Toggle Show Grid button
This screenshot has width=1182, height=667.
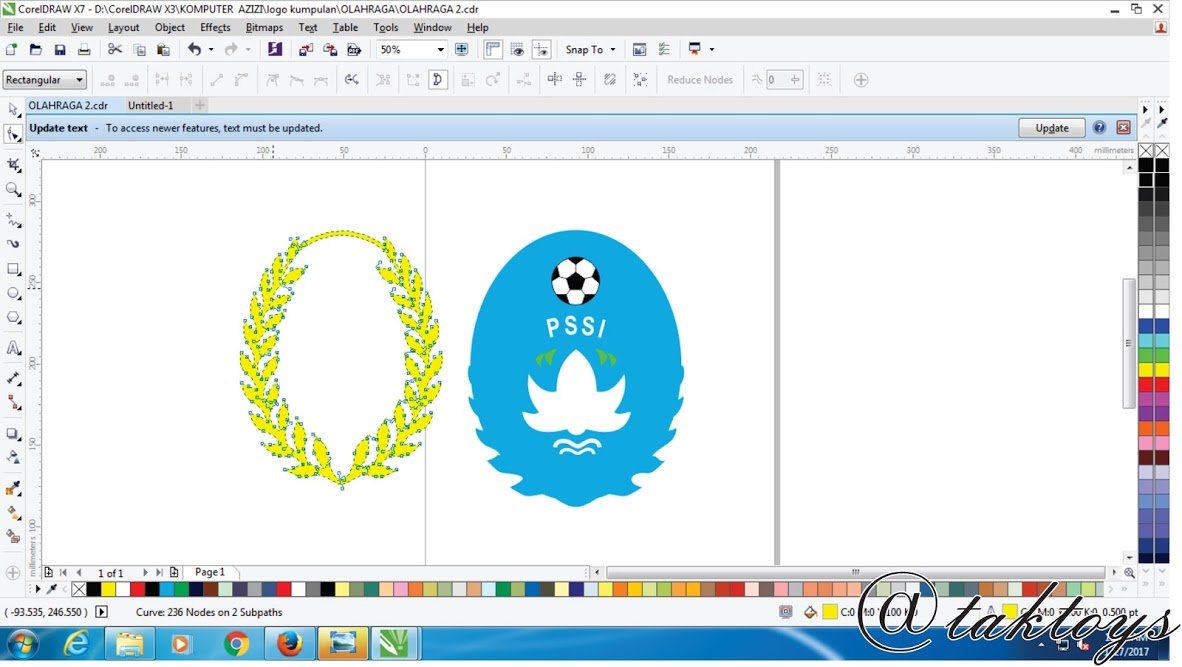(x=517, y=50)
